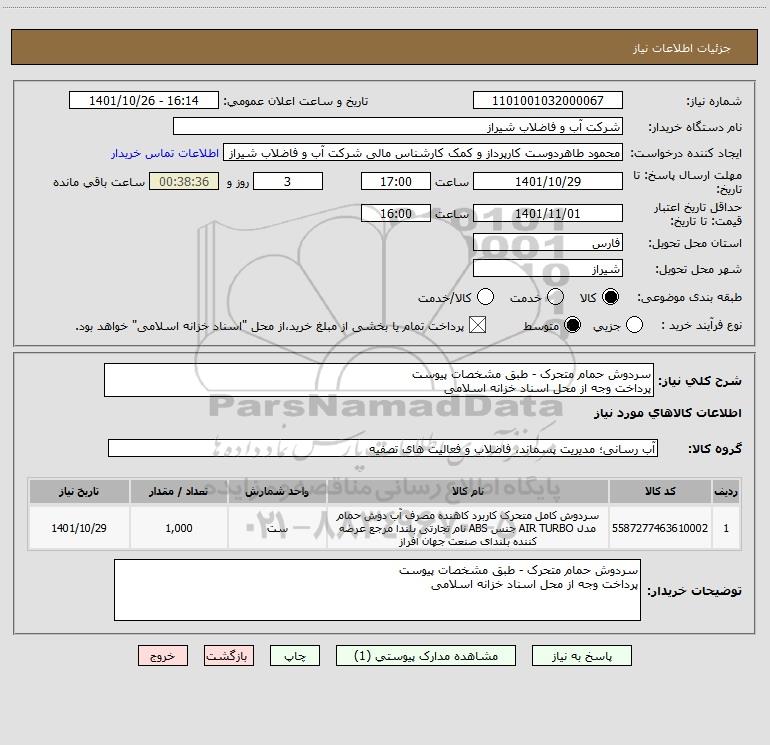770x745 pixels.
Task: Click the نام کالا column header
Action: (x=468, y=491)
